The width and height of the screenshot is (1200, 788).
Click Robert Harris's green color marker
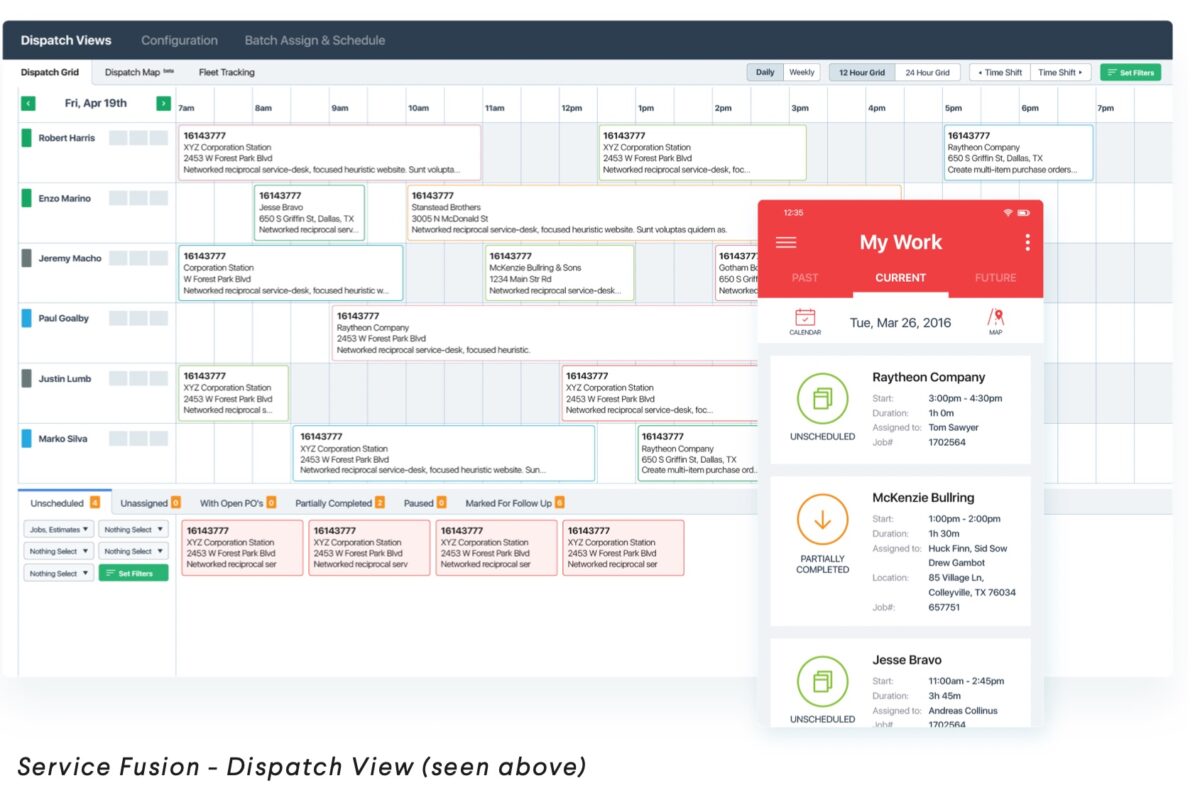coord(27,138)
